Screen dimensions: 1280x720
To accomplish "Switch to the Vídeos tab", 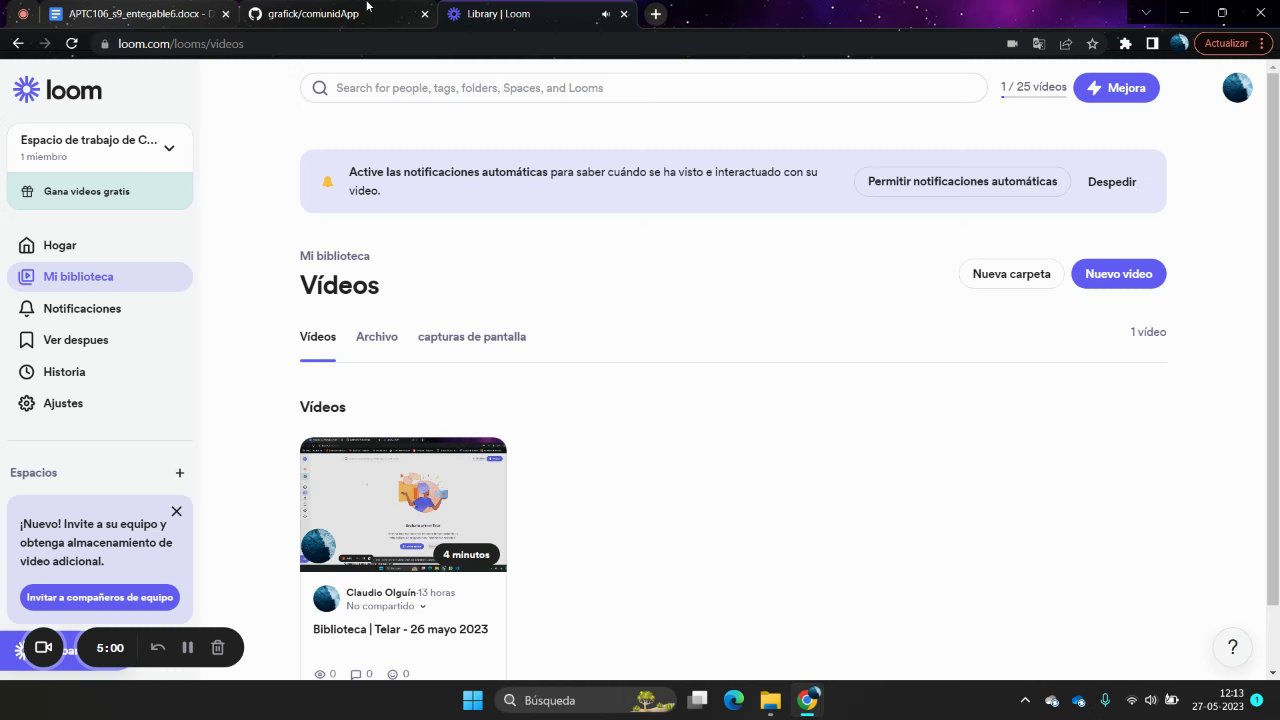I will pos(318,337).
